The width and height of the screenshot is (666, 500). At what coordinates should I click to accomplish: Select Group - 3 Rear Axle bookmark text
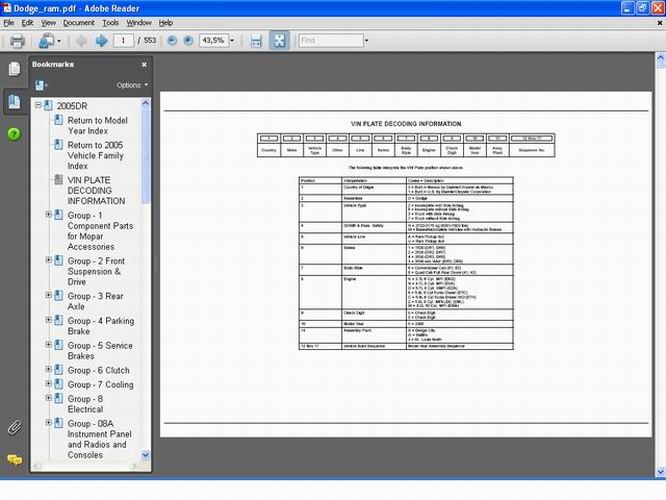[95, 301]
